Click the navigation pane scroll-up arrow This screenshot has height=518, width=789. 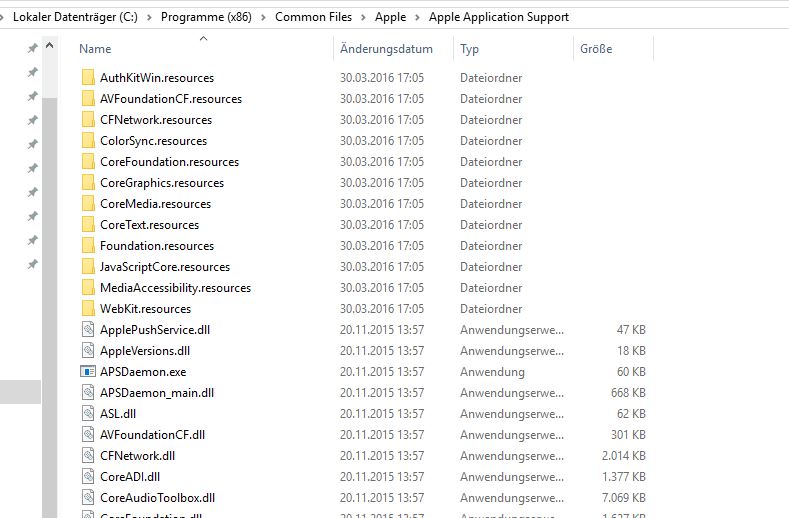[49, 46]
